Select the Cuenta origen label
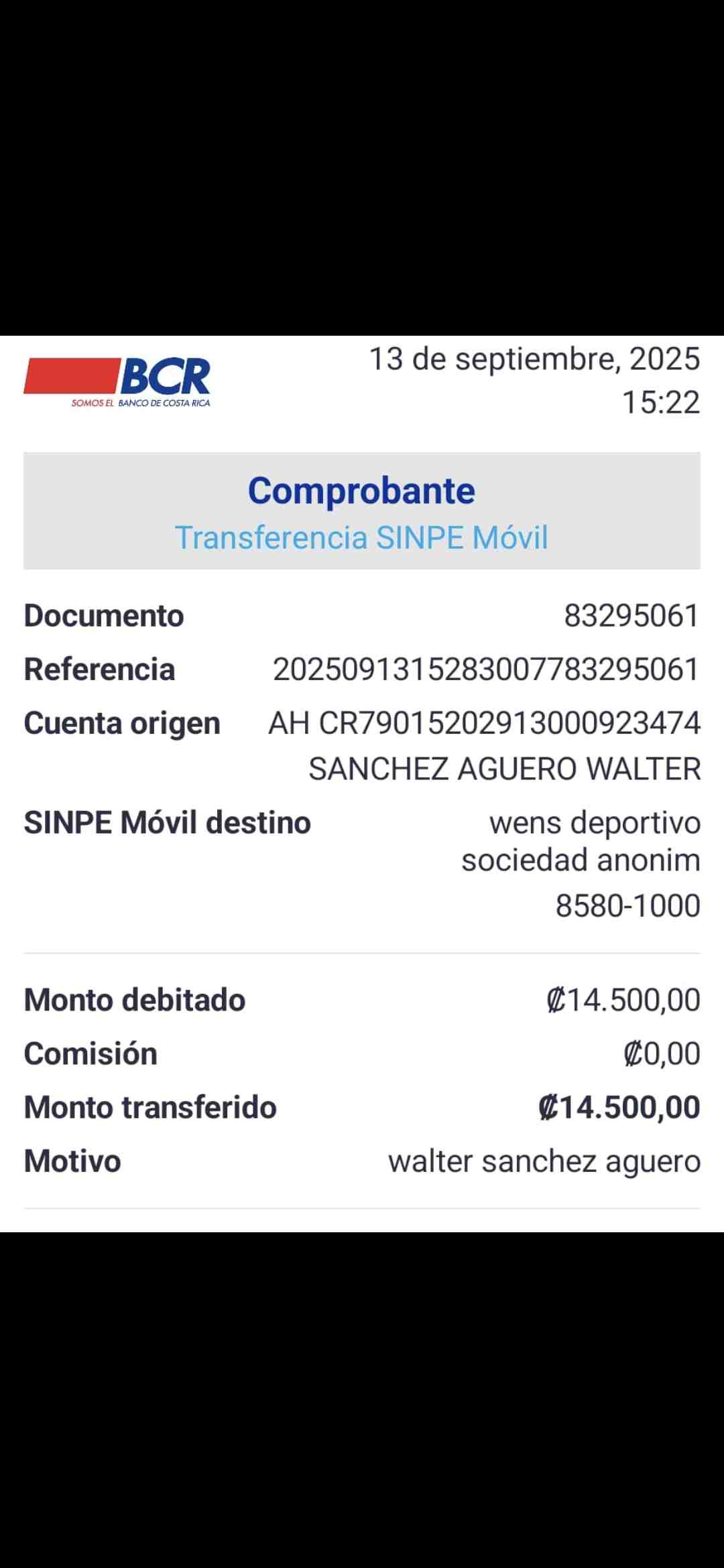Image resolution: width=724 pixels, height=1568 pixels. point(122,724)
